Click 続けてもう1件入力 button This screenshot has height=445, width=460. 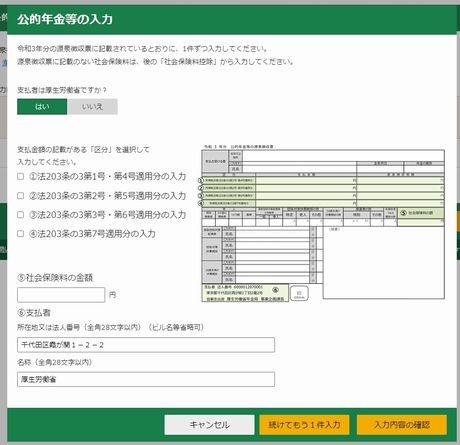click(x=304, y=425)
